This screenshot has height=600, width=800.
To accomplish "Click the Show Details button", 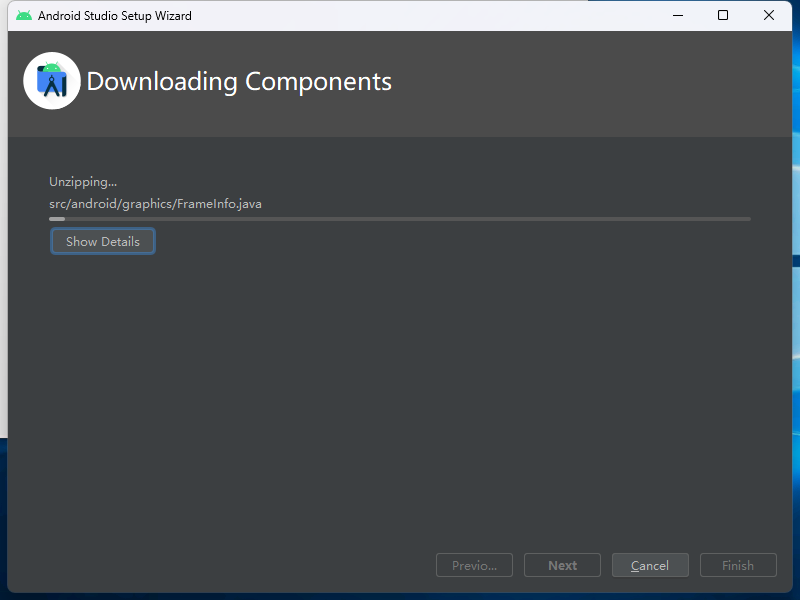I will pos(103,241).
